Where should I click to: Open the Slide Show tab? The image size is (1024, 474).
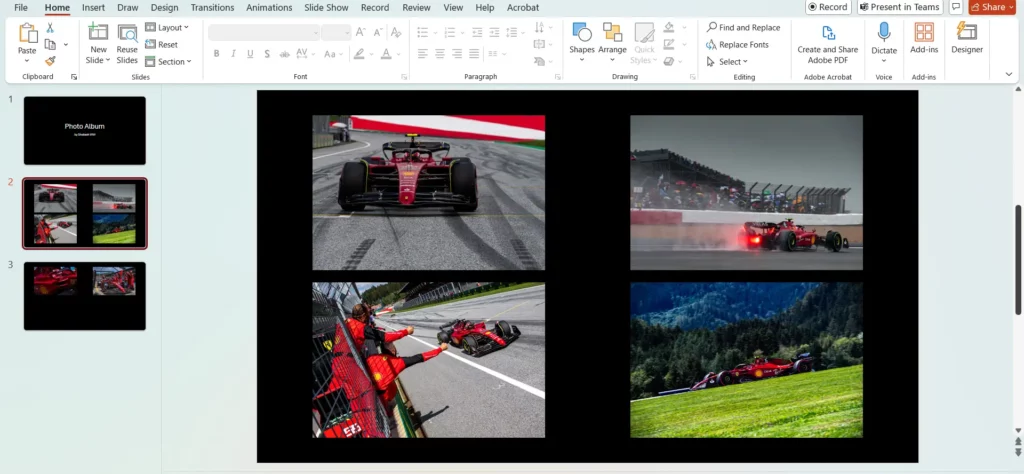coord(326,7)
